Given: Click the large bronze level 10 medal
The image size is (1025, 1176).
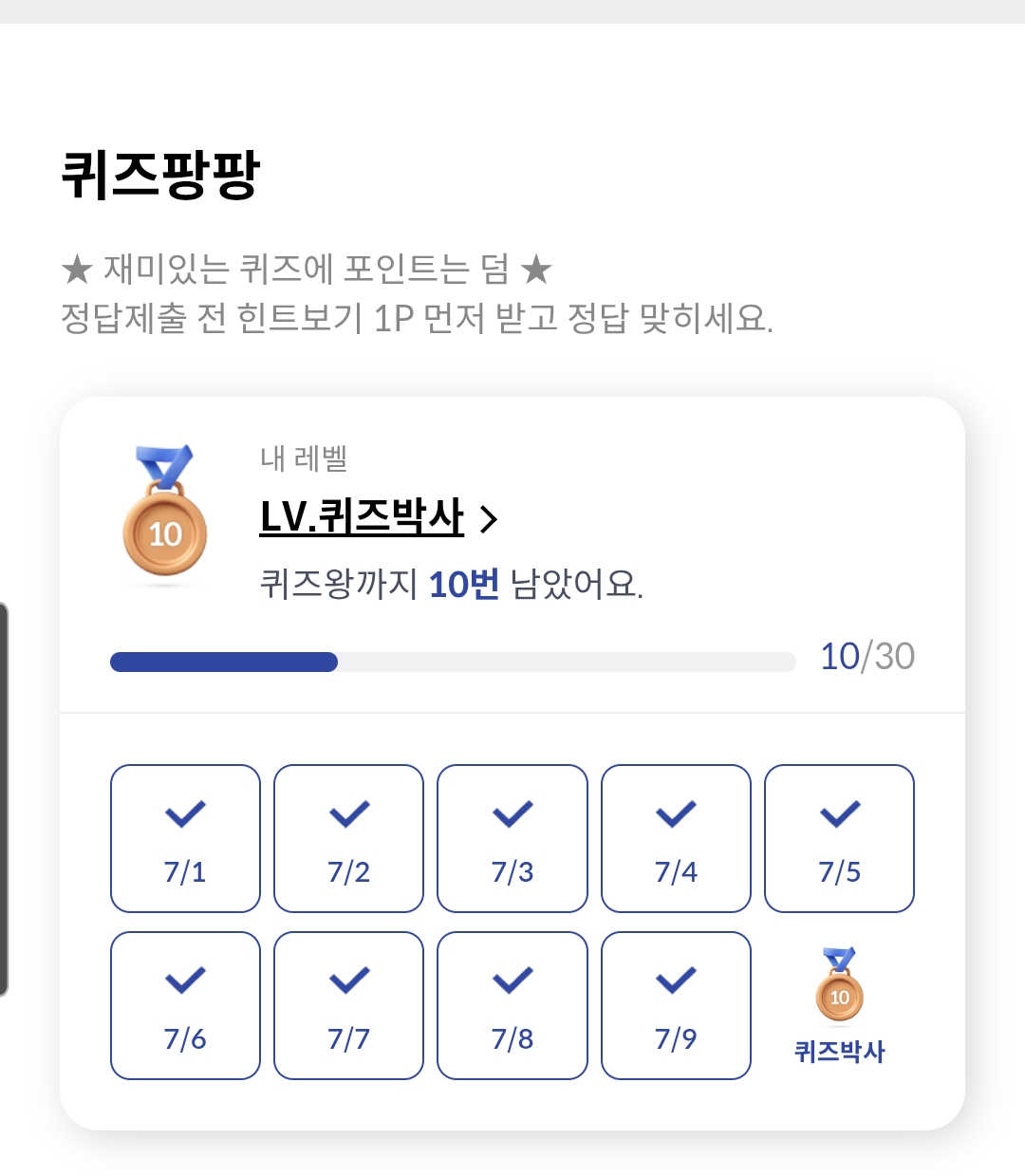Looking at the screenshot, I should coord(165,511).
